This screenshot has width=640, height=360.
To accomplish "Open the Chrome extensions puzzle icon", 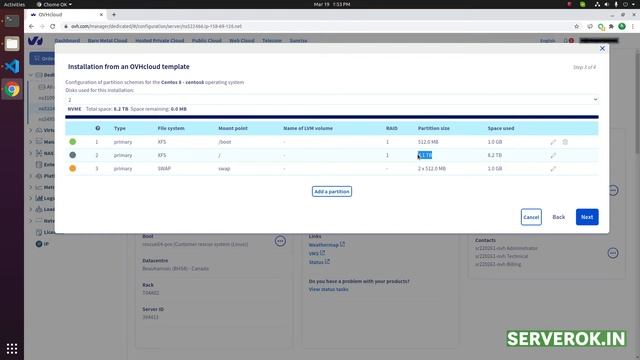I will pos(611,26).
